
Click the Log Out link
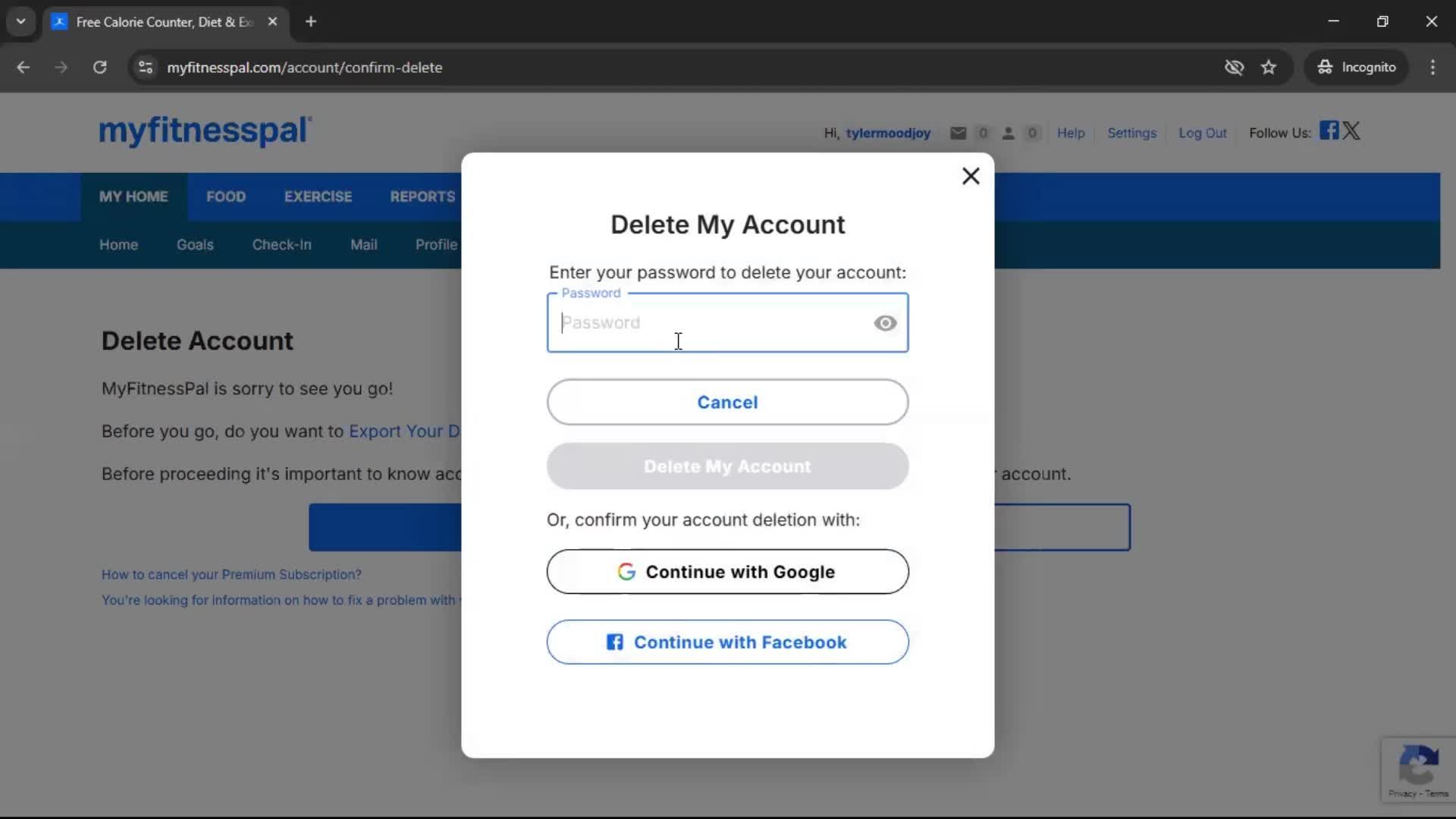(x=1202, y=133)
